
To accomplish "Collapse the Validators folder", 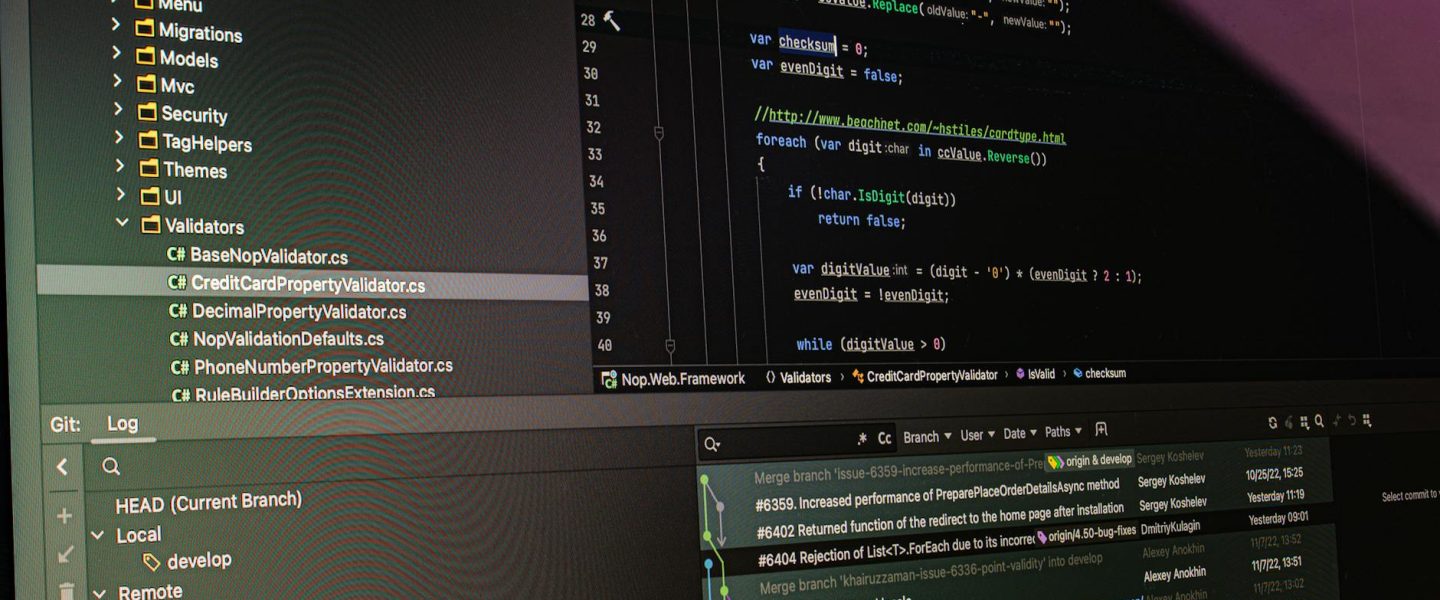I will (x=121, y=223).
